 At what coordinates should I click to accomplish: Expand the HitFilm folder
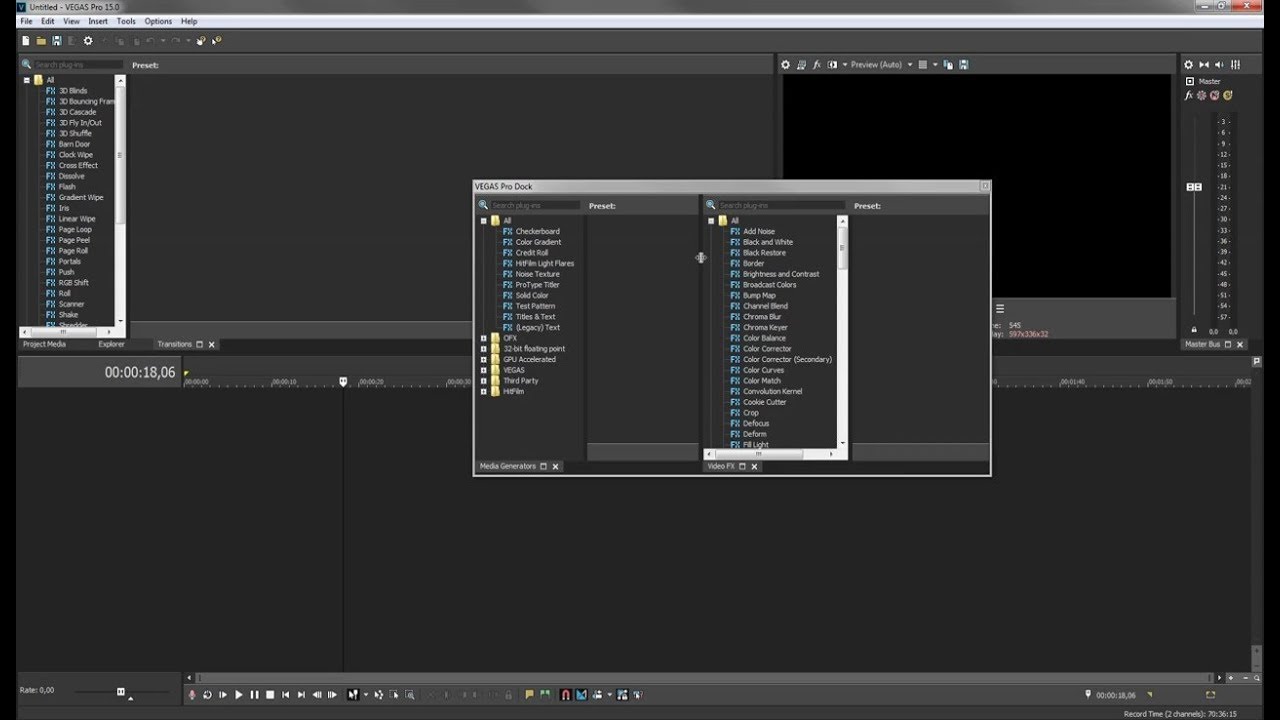tap(483, 391)
